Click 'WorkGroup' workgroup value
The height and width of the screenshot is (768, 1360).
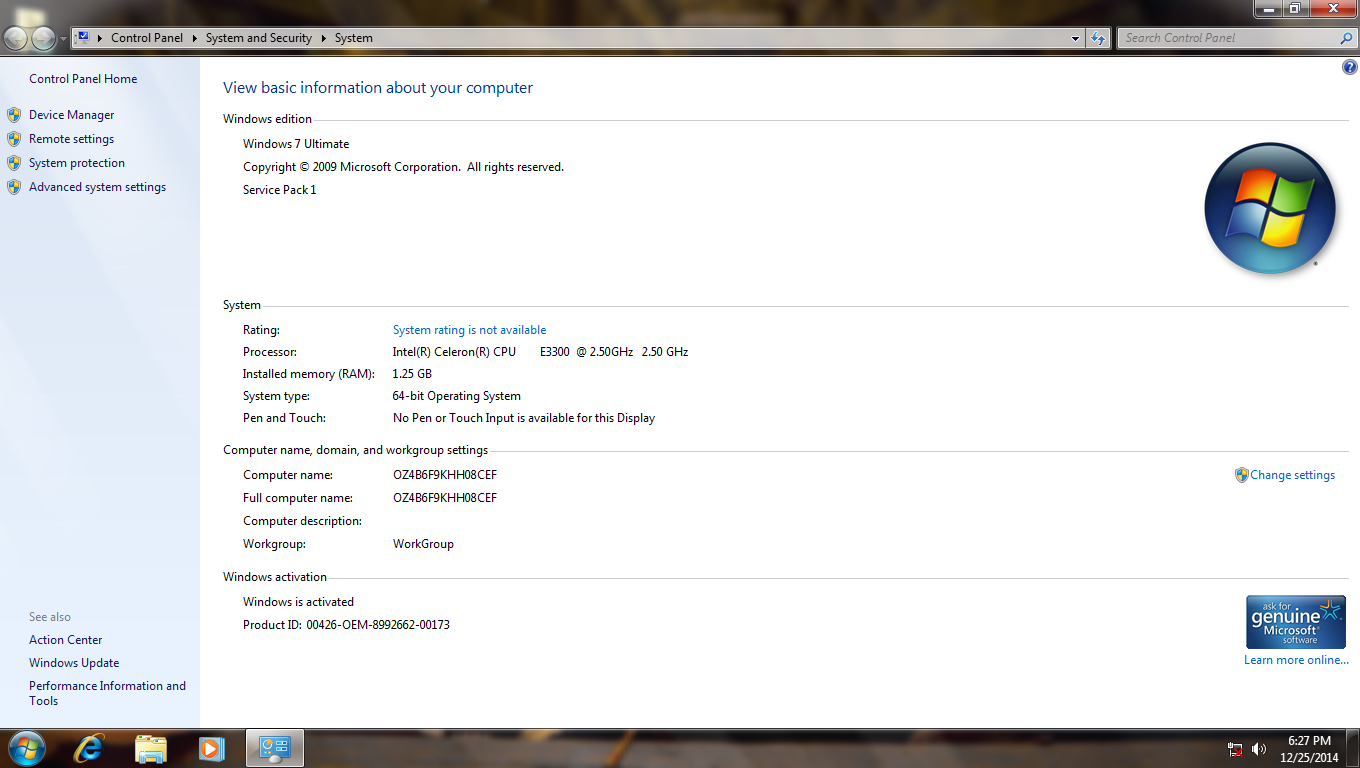coord(423,544)
